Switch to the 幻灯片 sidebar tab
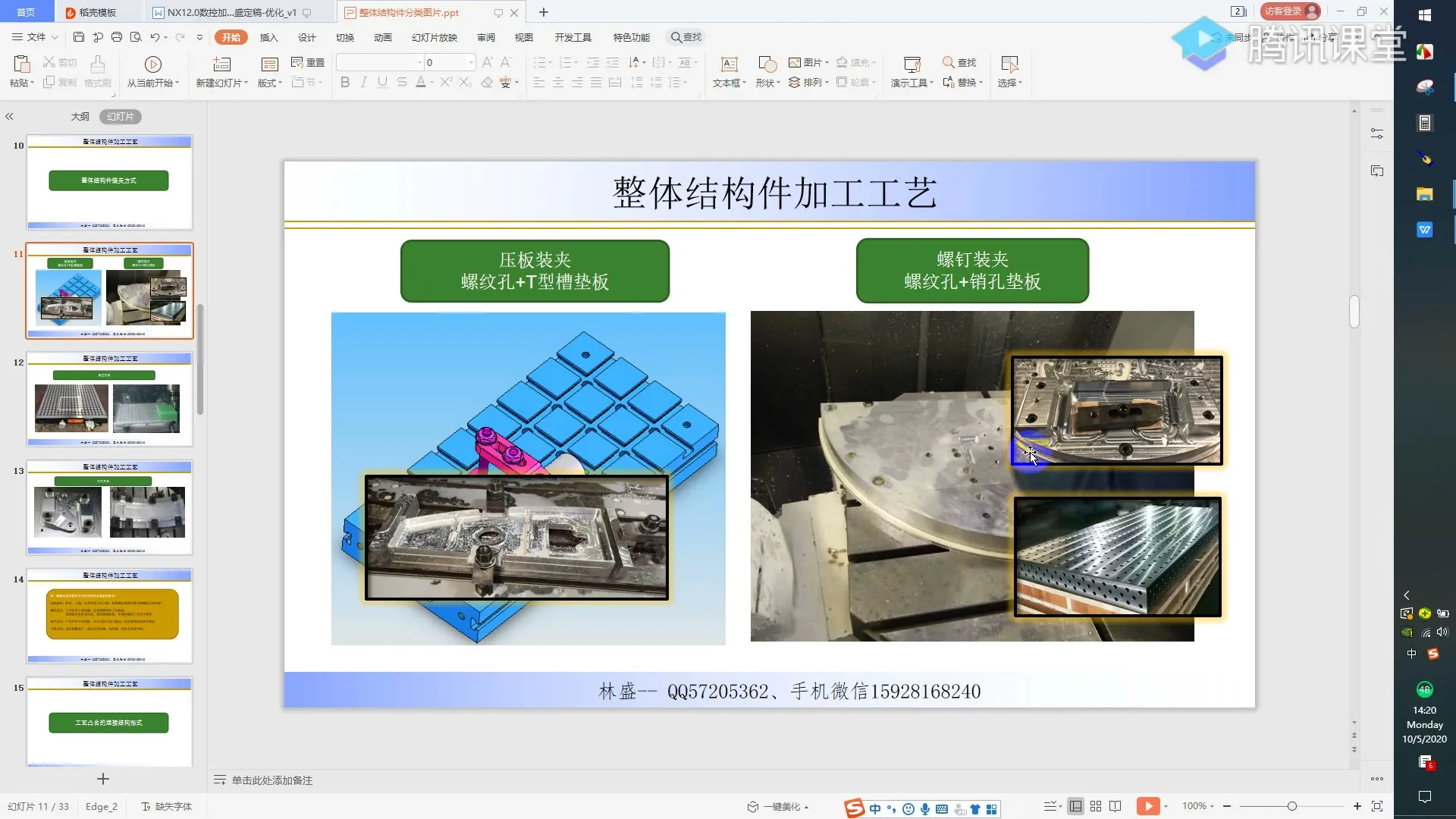 coord(120,116)
